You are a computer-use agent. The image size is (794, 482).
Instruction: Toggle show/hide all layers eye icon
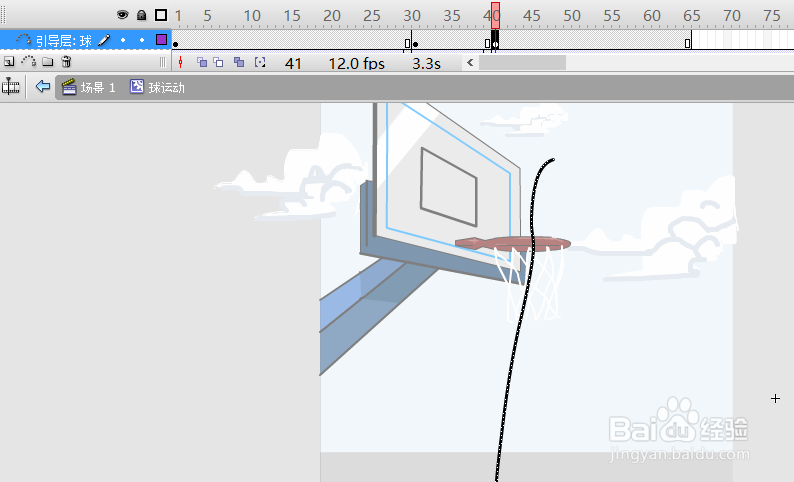(123, 15)
